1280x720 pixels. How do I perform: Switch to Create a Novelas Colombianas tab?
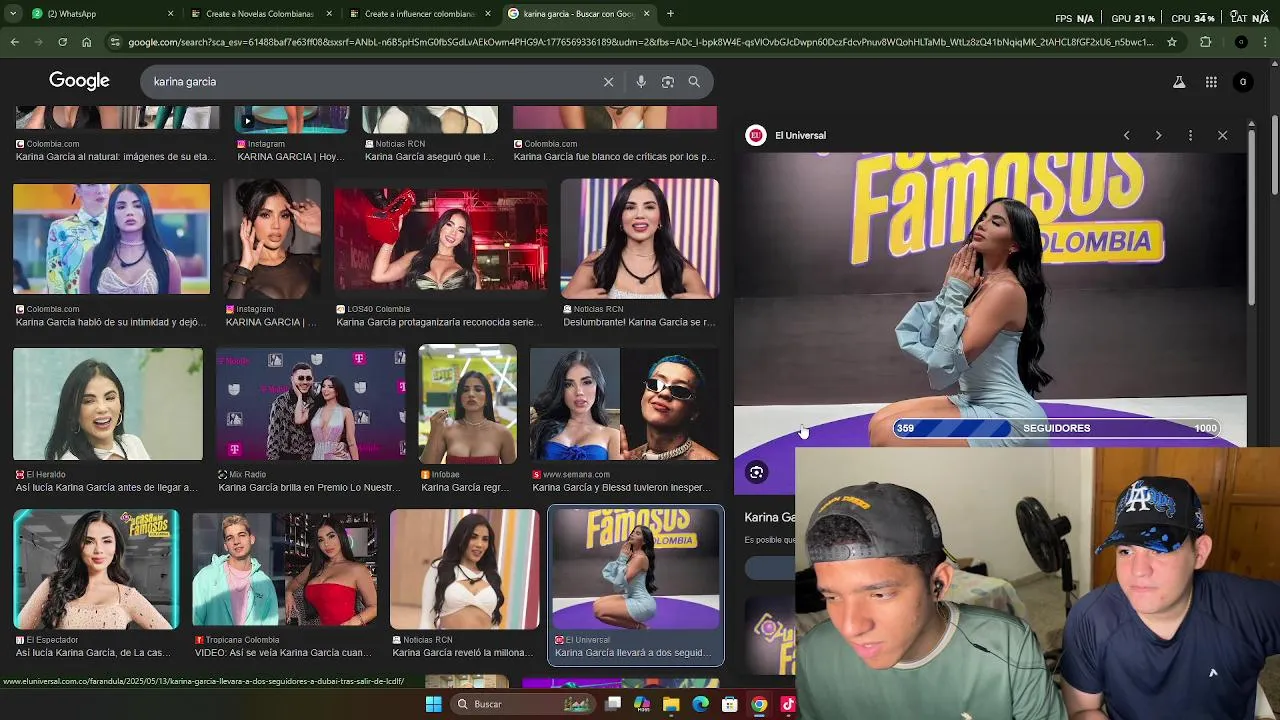coord(259,14)
